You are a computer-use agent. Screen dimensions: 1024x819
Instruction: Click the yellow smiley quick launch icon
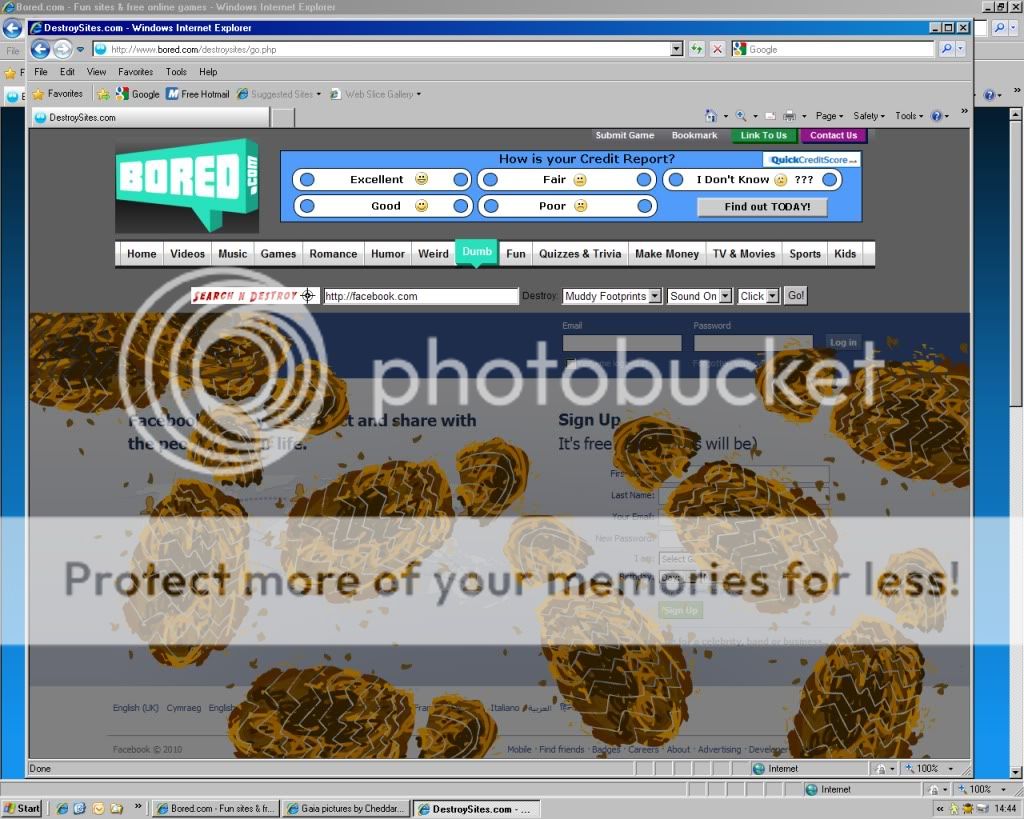[98, 809]
